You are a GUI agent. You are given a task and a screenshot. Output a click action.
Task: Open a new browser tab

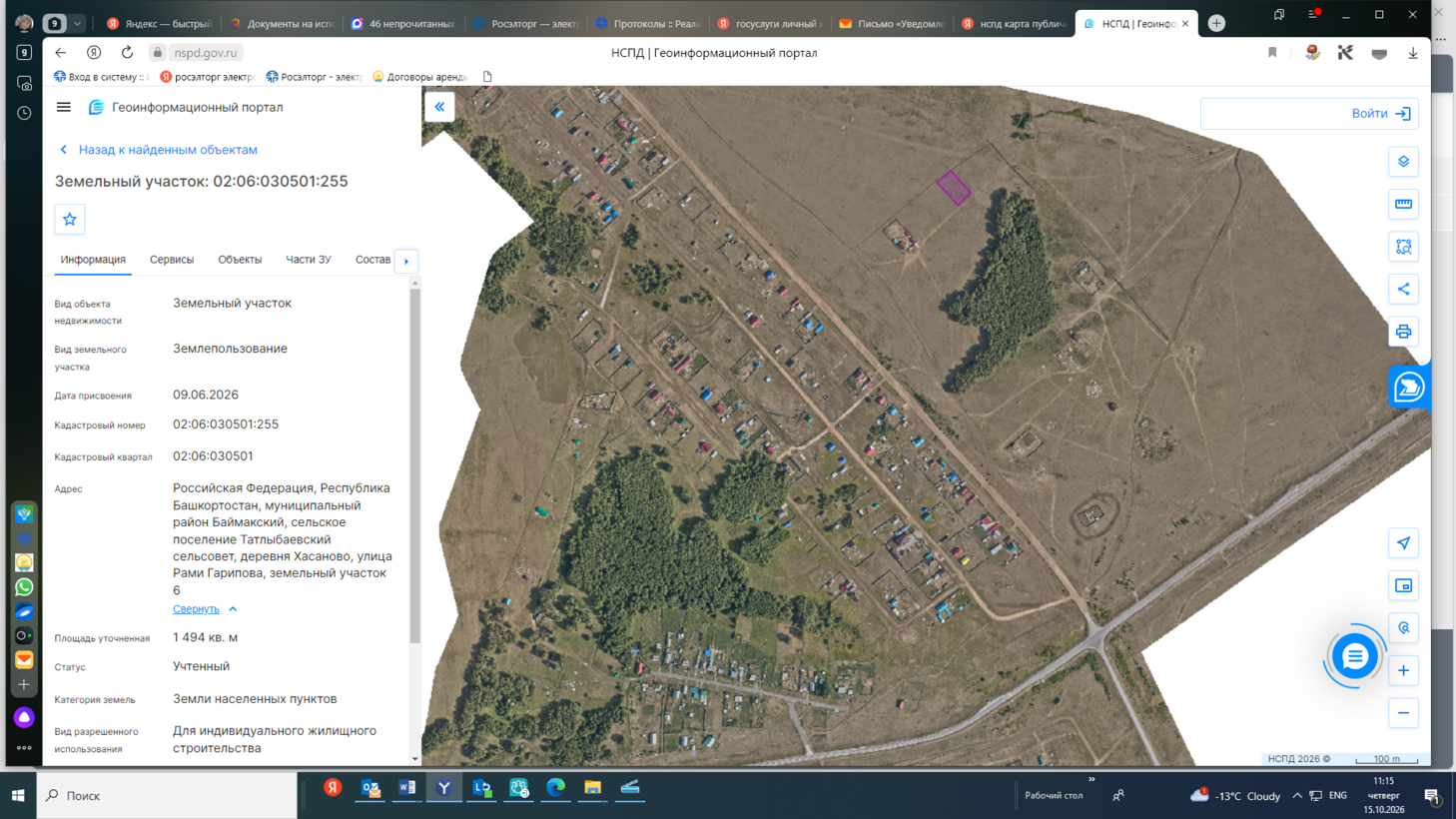[1216, 23]
